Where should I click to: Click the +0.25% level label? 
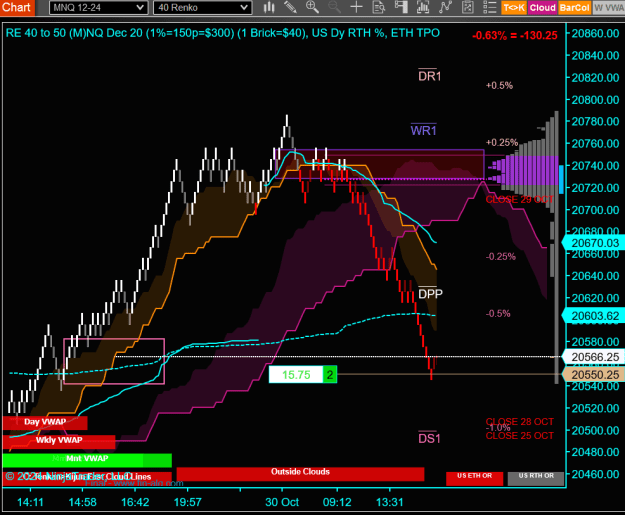501,142
